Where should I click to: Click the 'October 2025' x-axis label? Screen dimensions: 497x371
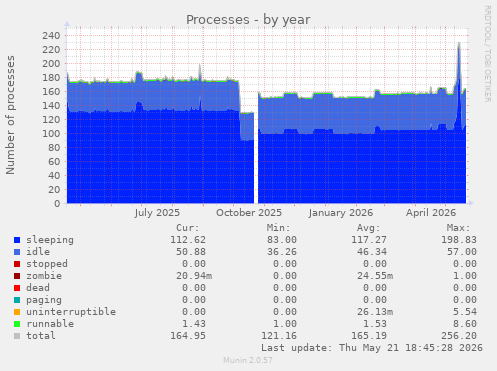click(249, 213)
